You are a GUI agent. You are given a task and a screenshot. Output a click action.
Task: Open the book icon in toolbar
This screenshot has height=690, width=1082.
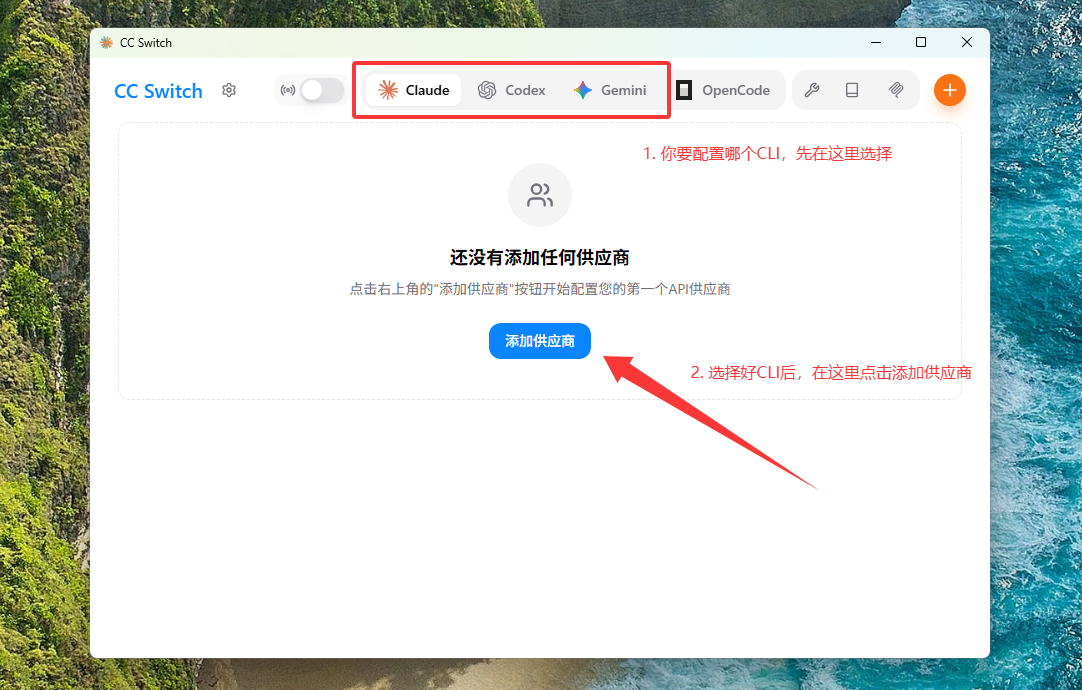click(x=852, y=90)
